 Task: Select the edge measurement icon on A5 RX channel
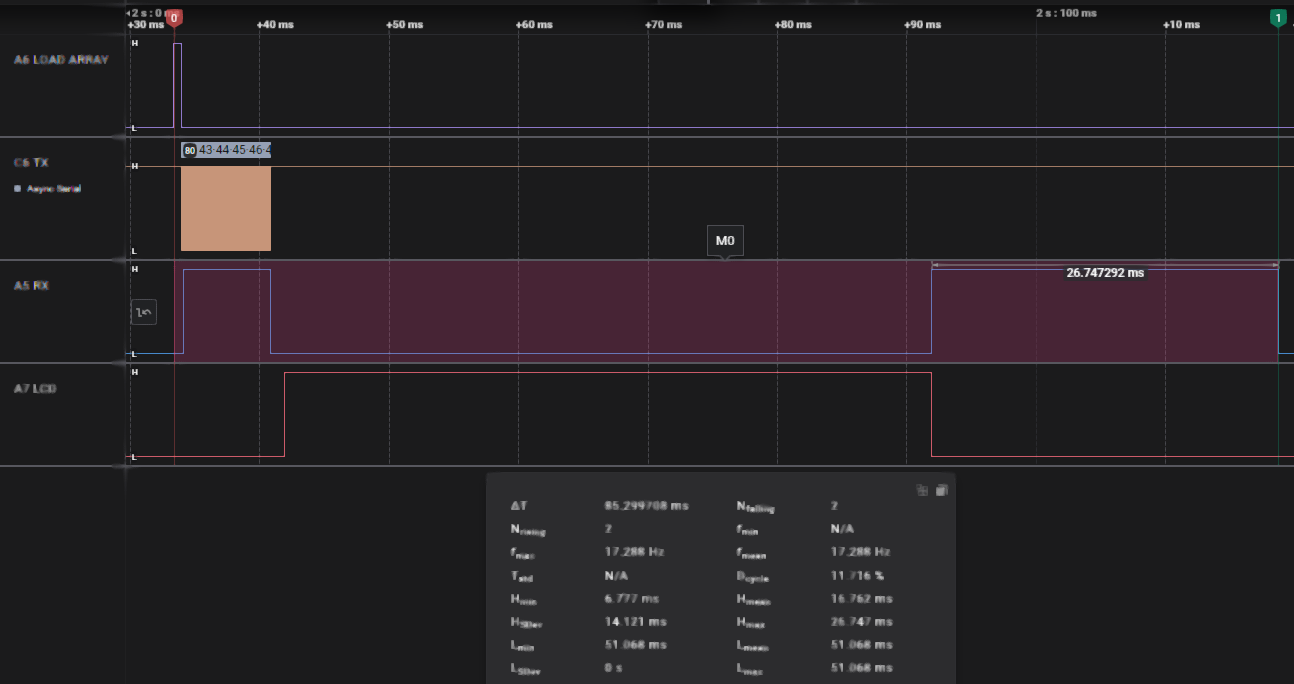143,311
